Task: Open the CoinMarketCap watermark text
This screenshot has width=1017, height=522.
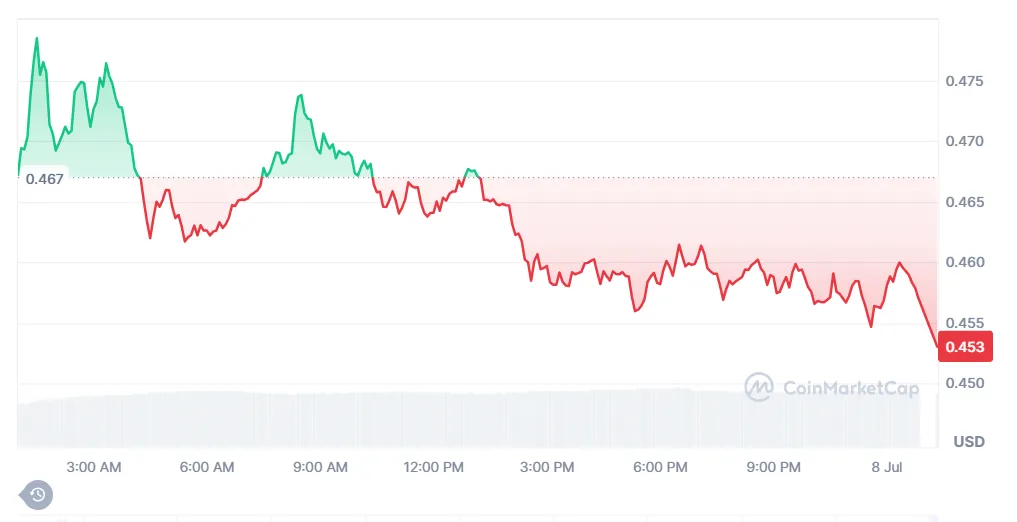Action: coord(850,388)
